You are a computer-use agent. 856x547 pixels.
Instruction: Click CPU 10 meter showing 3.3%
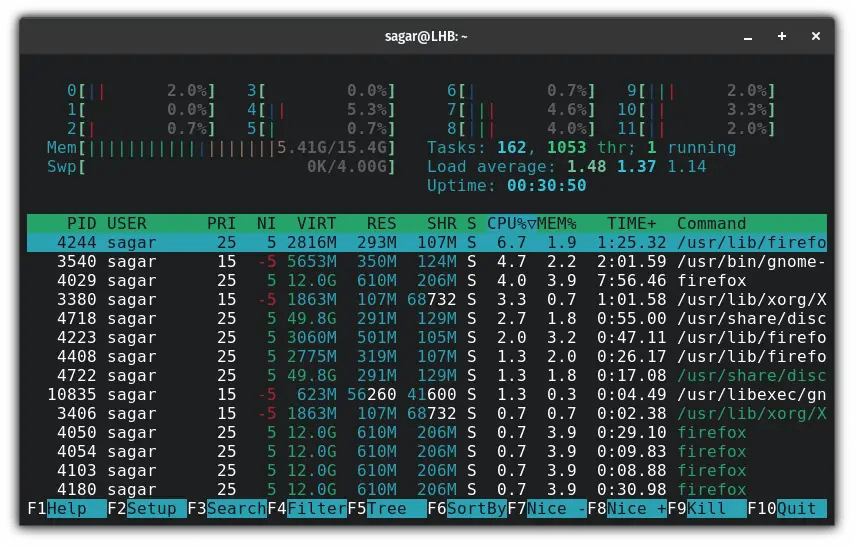(x=696, y=110)
